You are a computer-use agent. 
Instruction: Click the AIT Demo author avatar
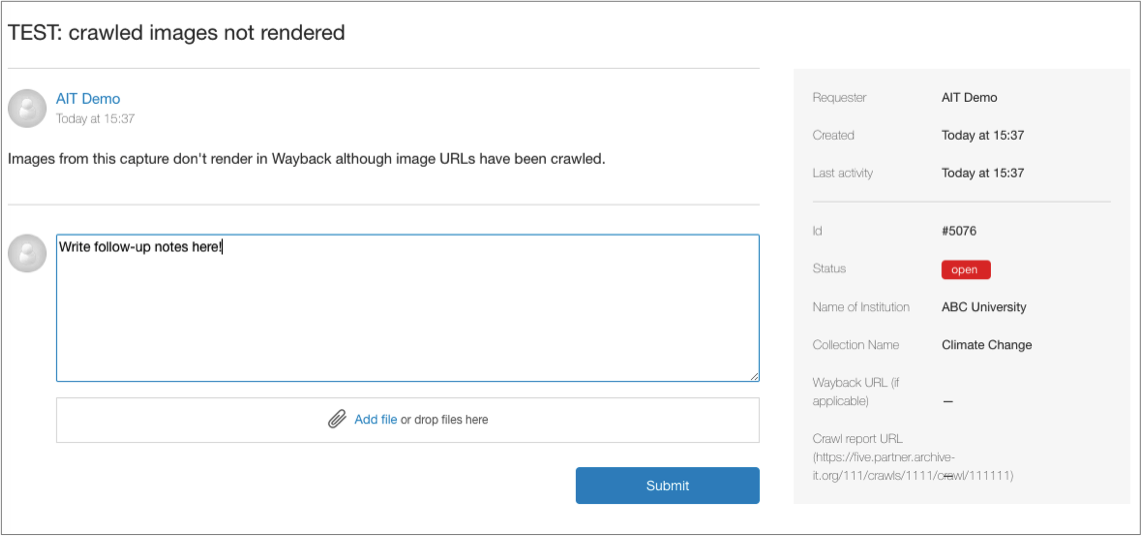click(27, 109)
